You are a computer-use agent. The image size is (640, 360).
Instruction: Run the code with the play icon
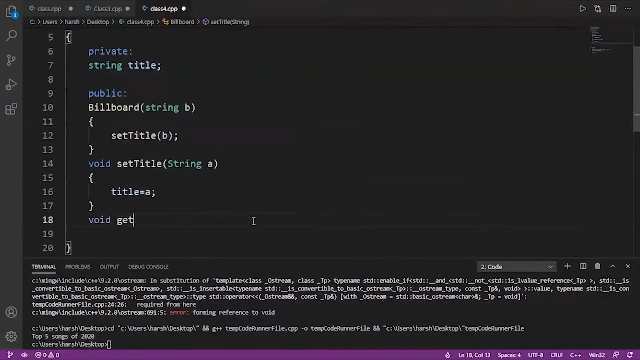click(x=582, y=9)
